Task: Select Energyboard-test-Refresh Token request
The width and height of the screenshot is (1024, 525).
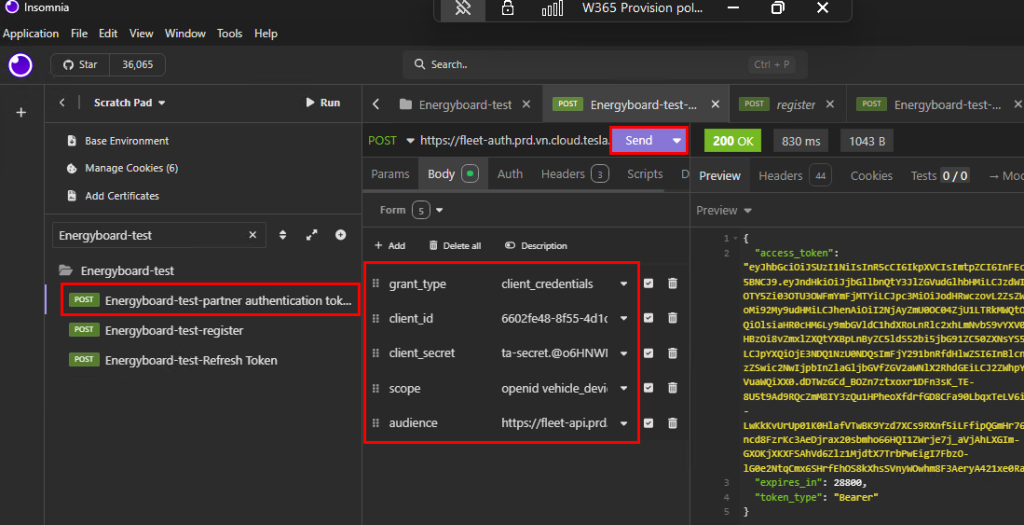Action: click(173, 360)
